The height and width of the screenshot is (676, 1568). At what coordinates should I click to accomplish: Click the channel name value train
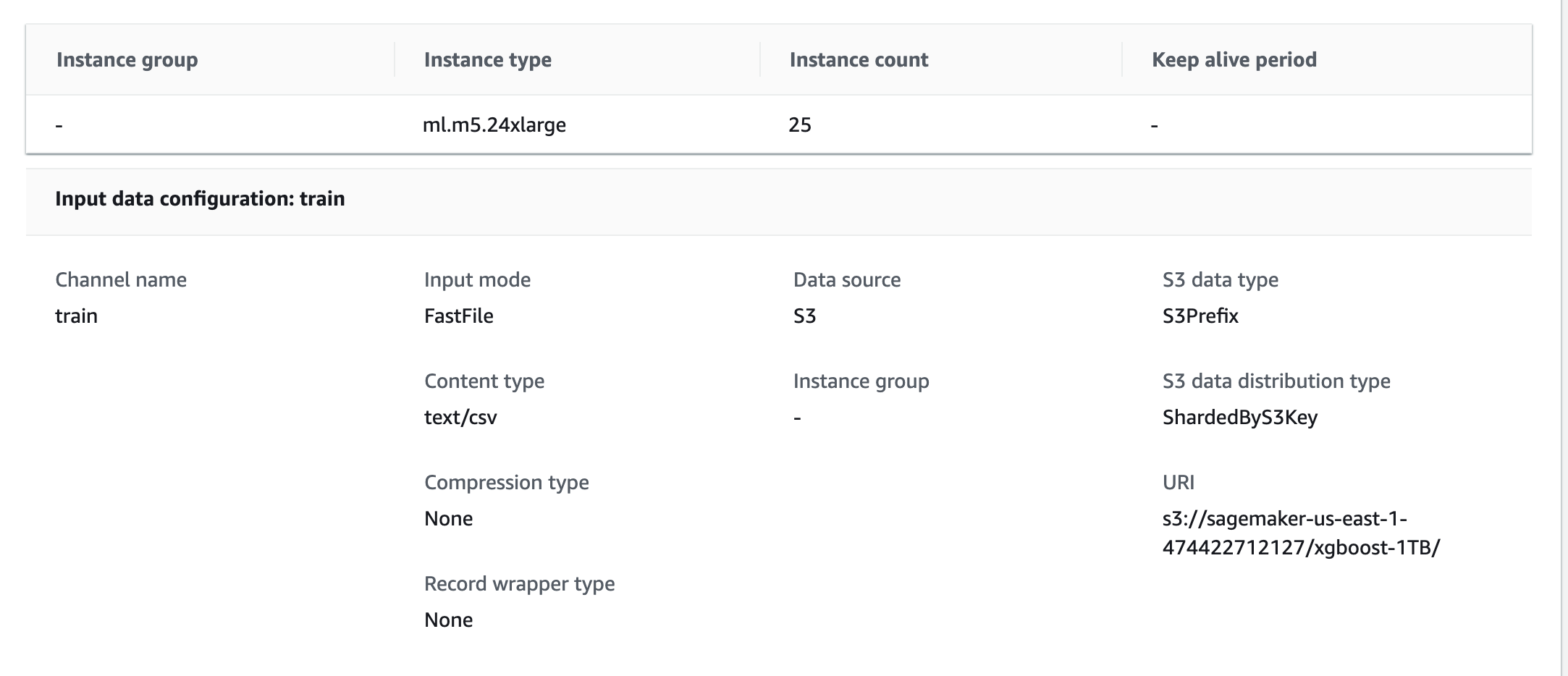(x=76, y=316)
